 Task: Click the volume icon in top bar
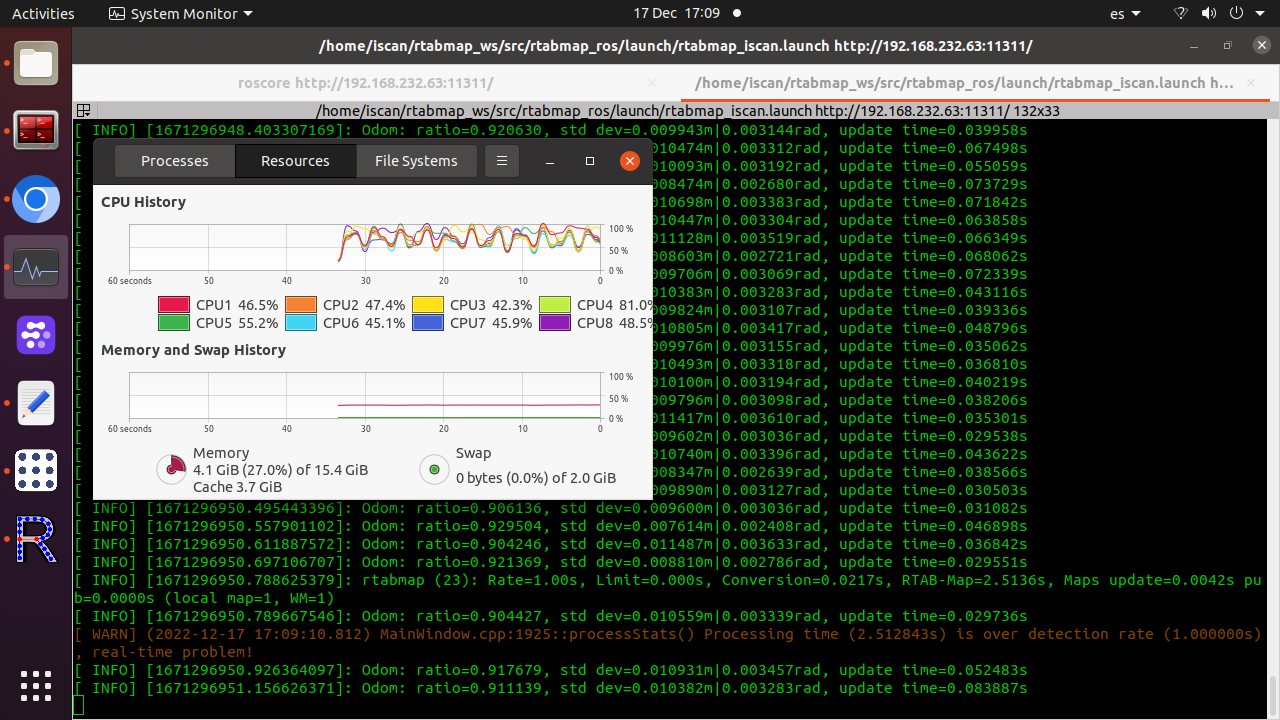click(1208, 14)
